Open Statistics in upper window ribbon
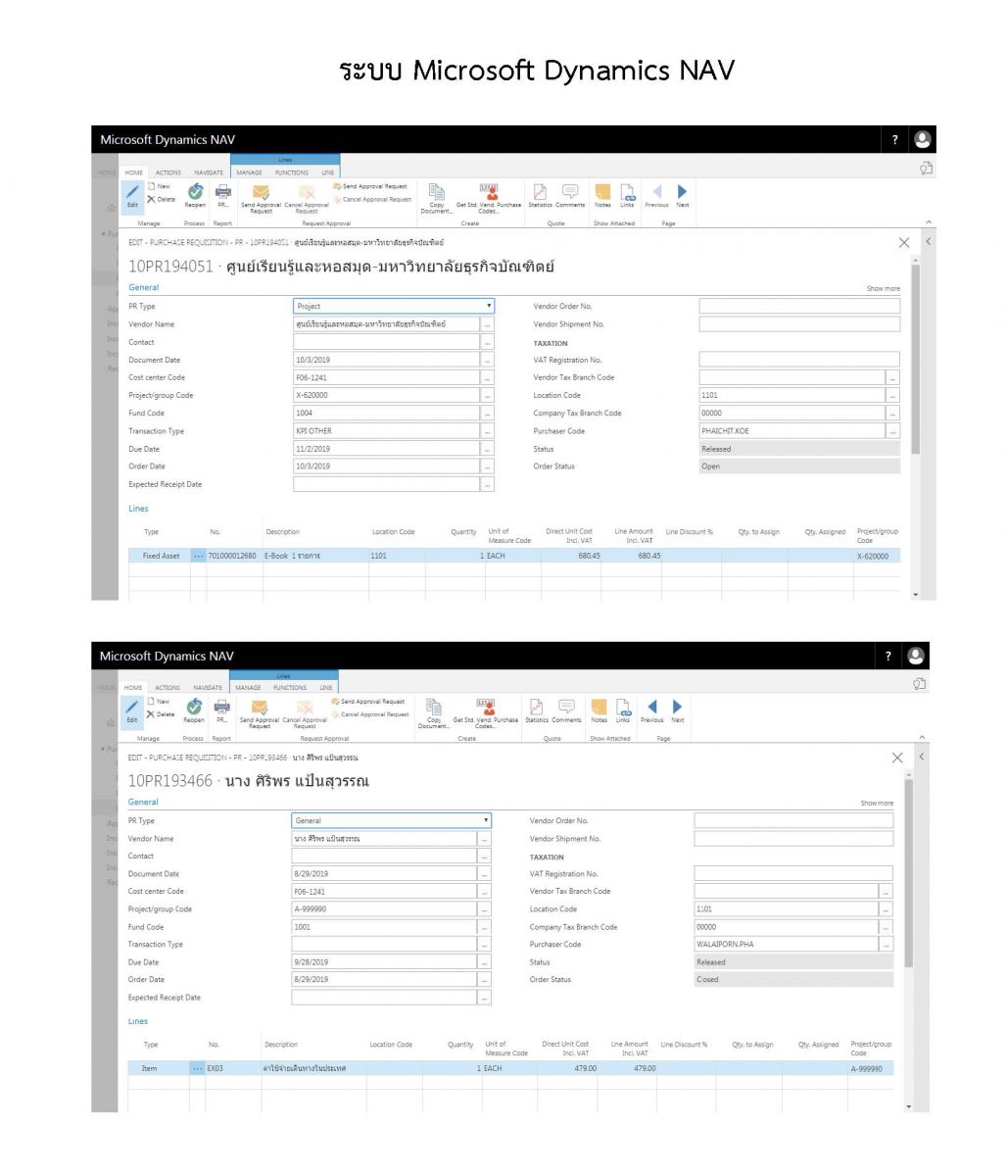This screenshot has height=1176, width=1008. 540,195
